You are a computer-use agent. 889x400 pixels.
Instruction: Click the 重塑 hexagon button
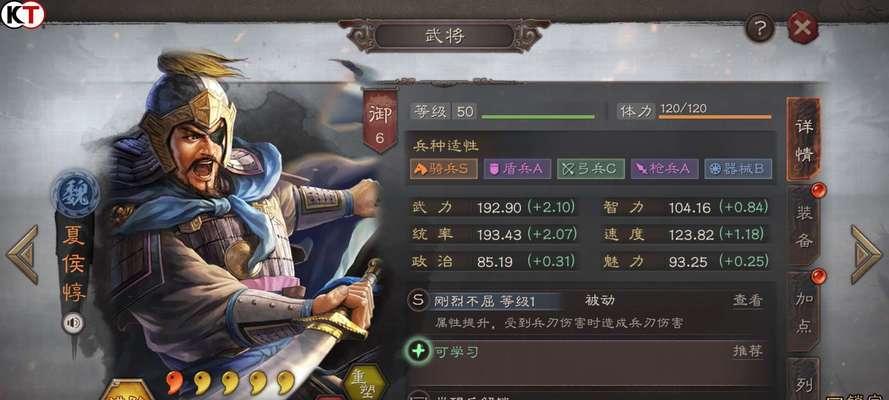tap(365, 385)
